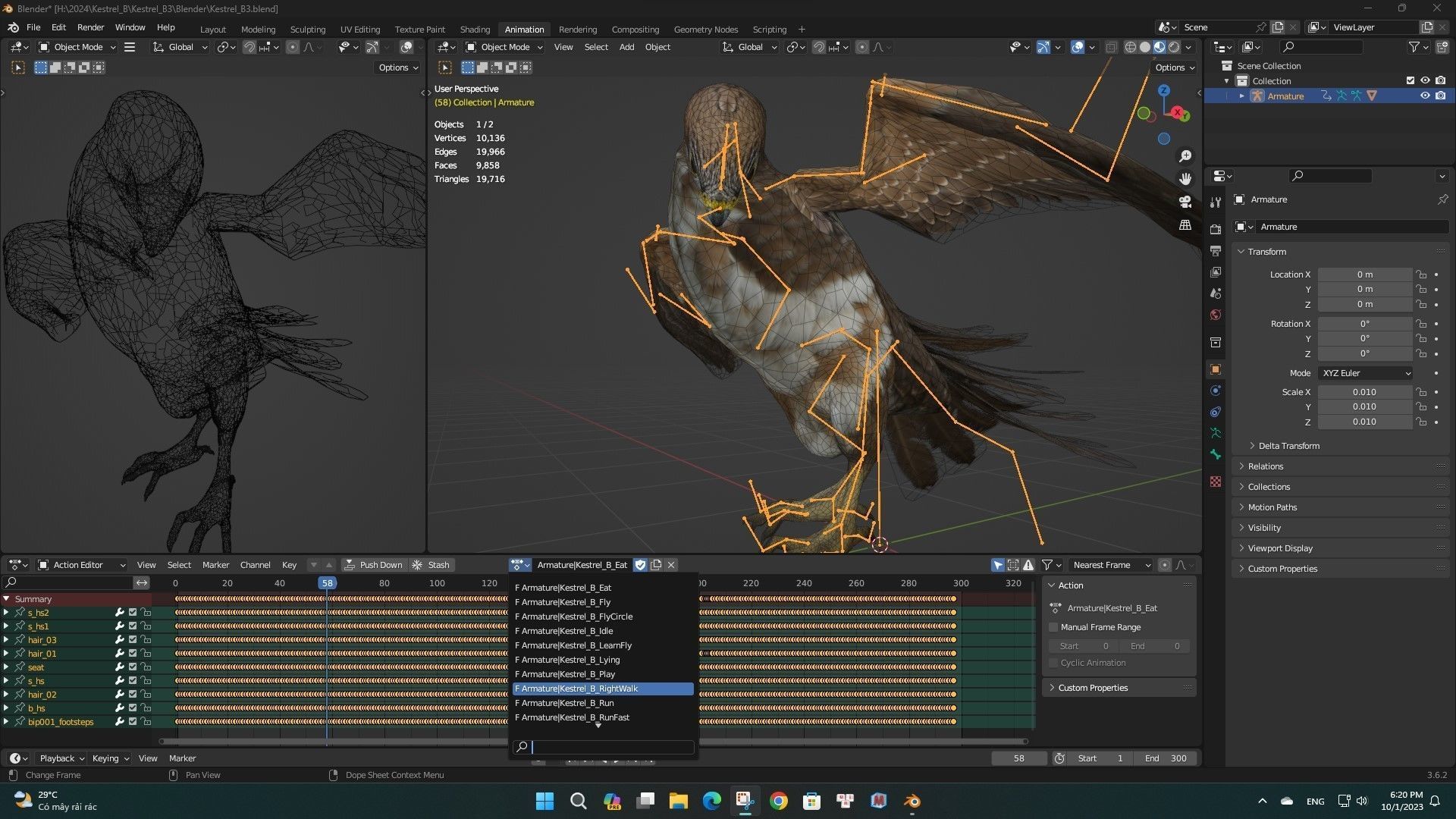
Task: Toggle lock on seat channel
Action: (x=146, y=667)
